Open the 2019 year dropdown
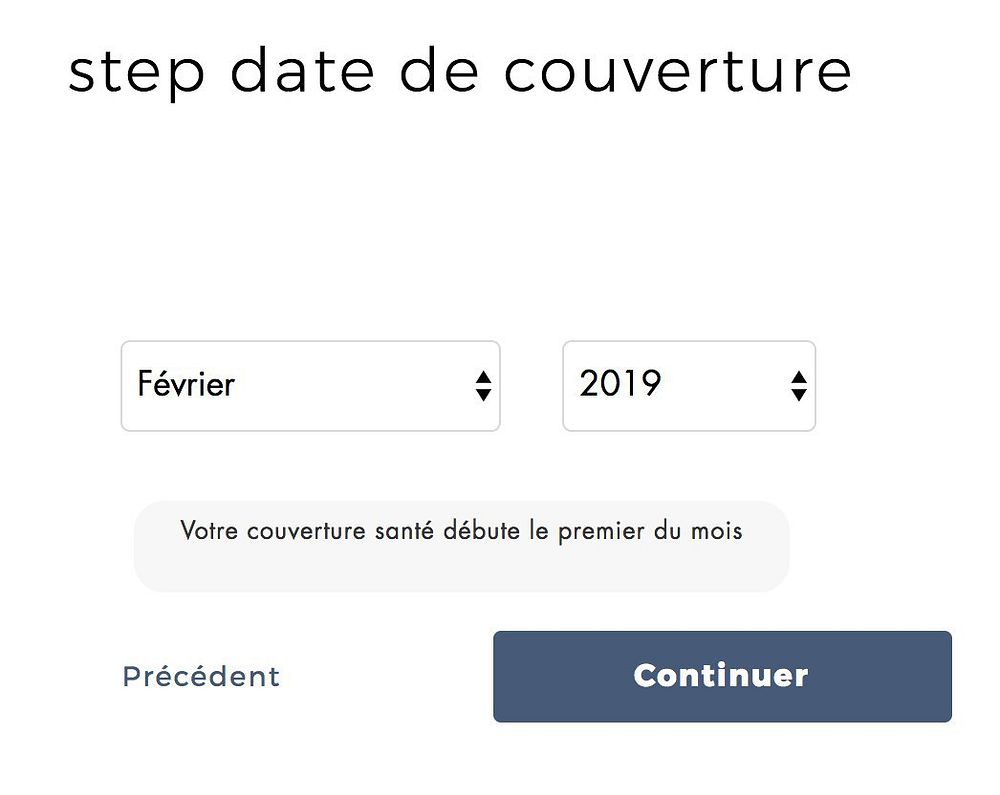Viewport: 1000px width, 795px height. click(x=689, y=386)
